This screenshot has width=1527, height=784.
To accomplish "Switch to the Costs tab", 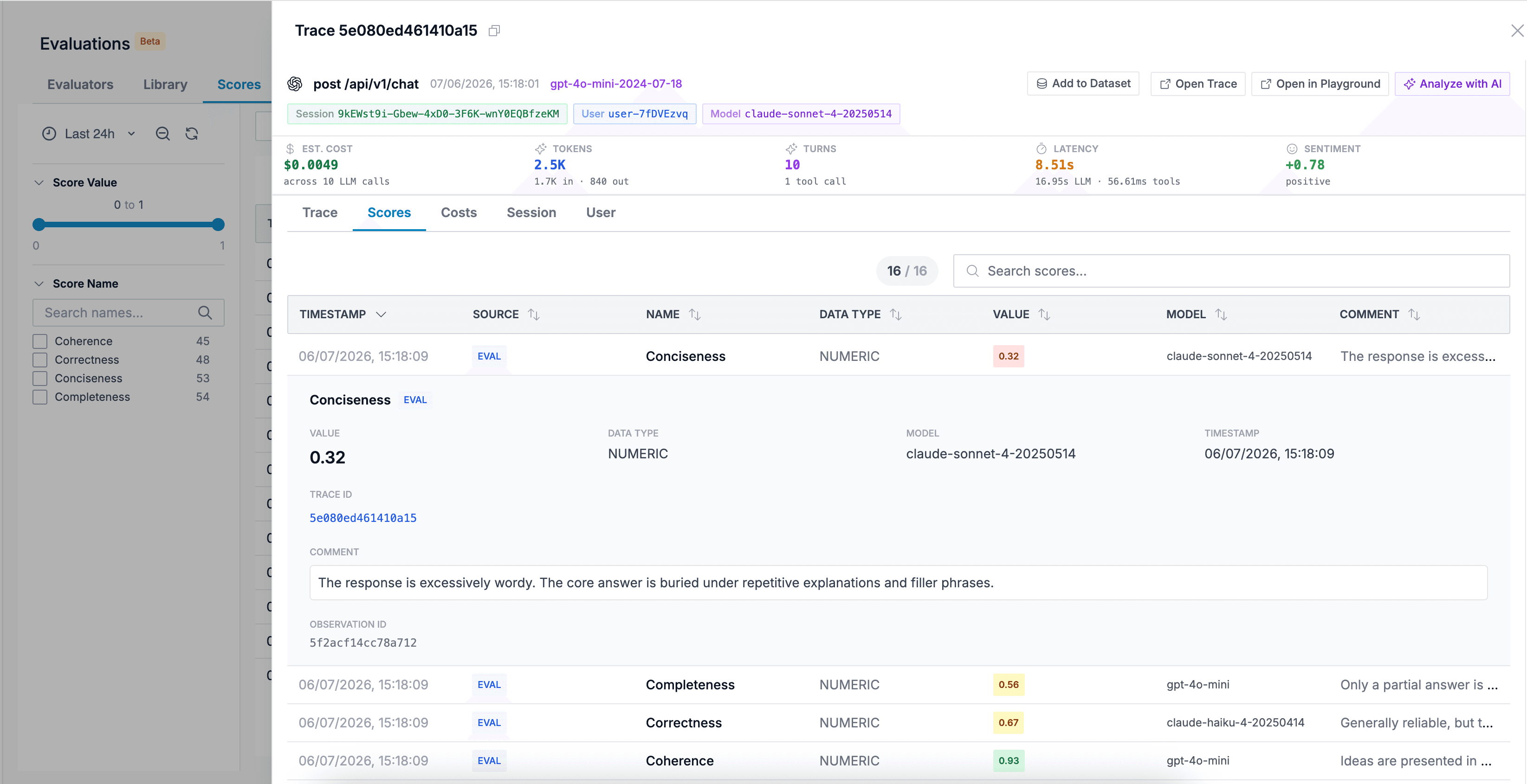I will (x=458, y=213).
